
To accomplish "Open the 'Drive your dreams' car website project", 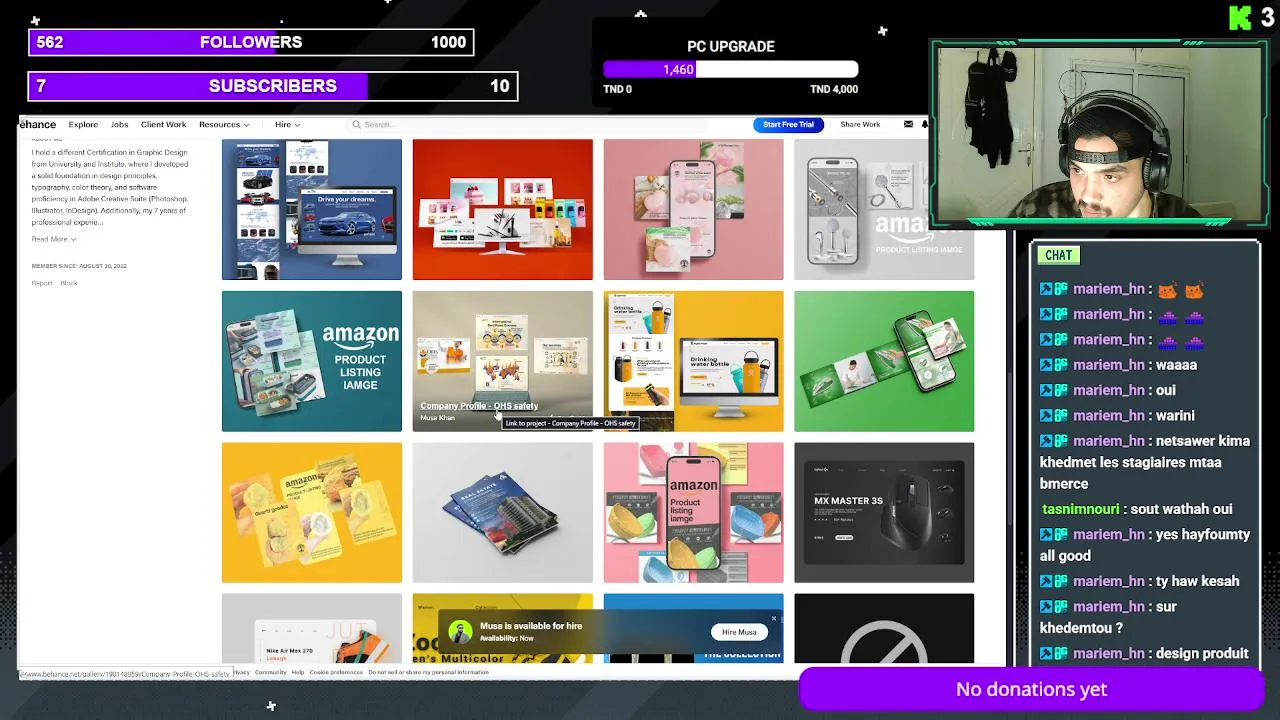I will point(312,209).
